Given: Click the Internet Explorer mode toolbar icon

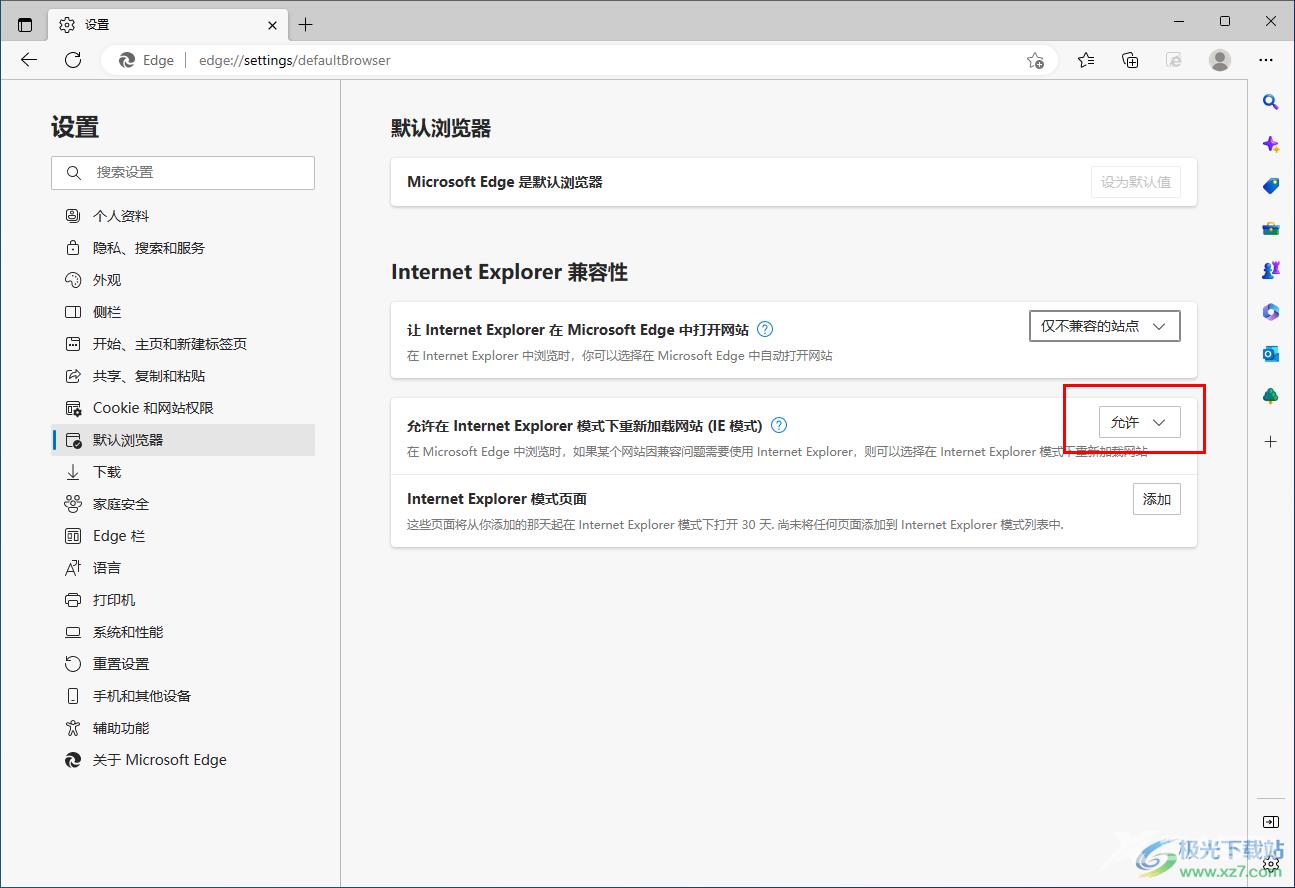Looking at the screenshot, I should pyautogui.click(x=1174, y=60).
